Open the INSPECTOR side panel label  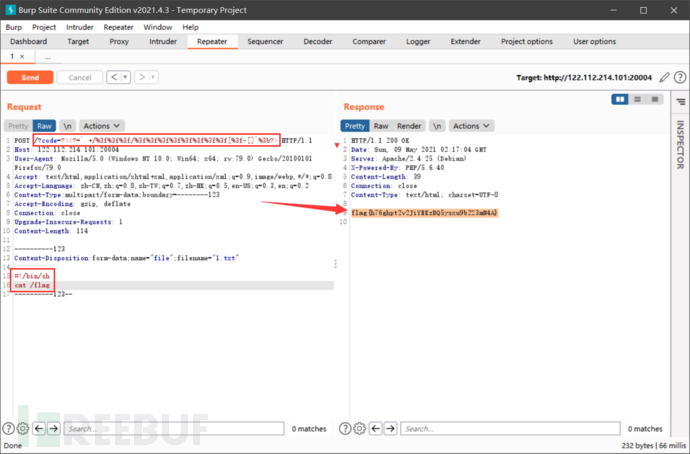[680, 145]
